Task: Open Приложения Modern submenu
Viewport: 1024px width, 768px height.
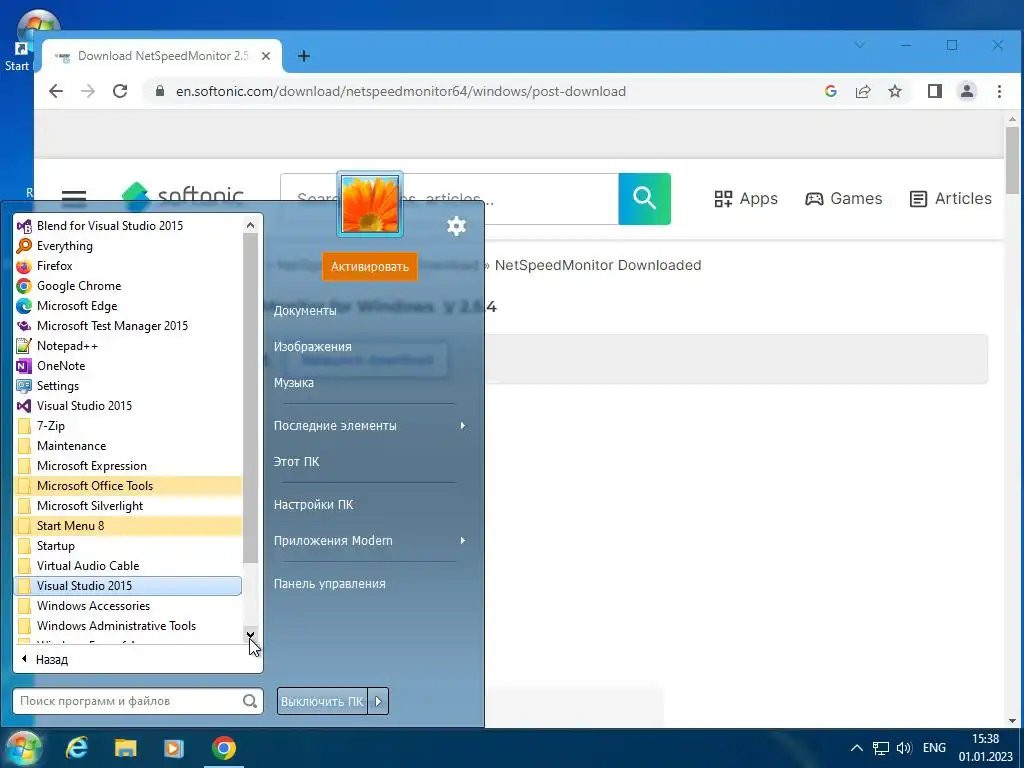Action: (370, 541)
